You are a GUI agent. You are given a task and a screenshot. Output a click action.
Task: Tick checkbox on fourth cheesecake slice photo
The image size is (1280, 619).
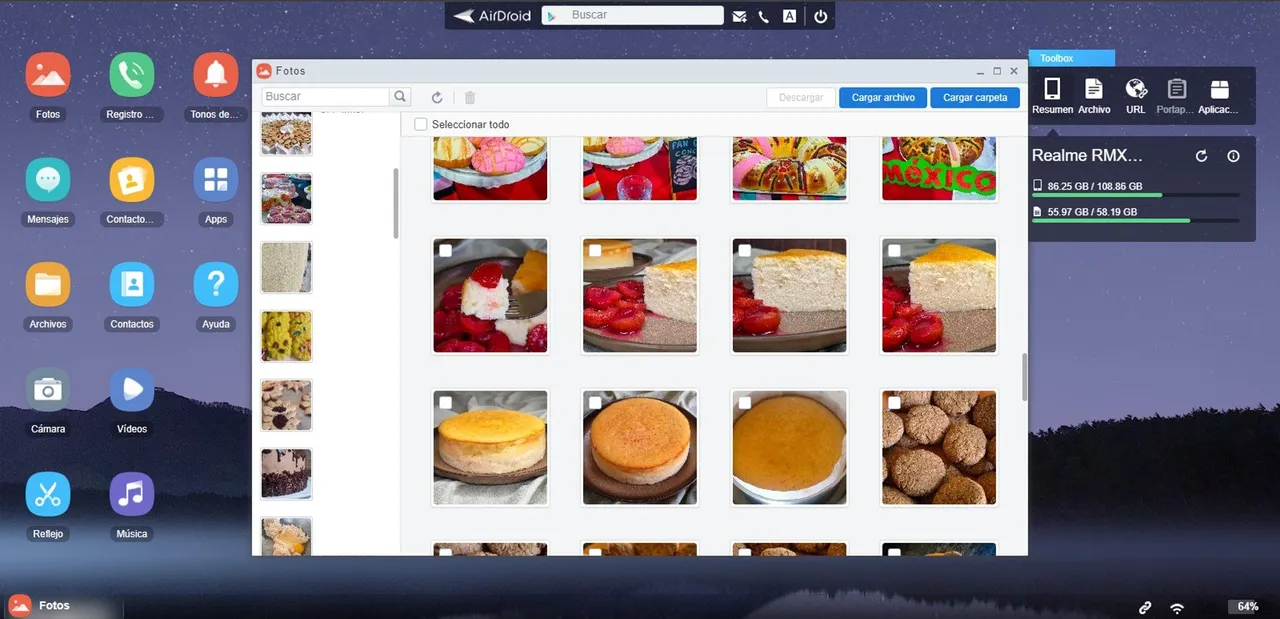pyautogui.click(x=894, y=250)
